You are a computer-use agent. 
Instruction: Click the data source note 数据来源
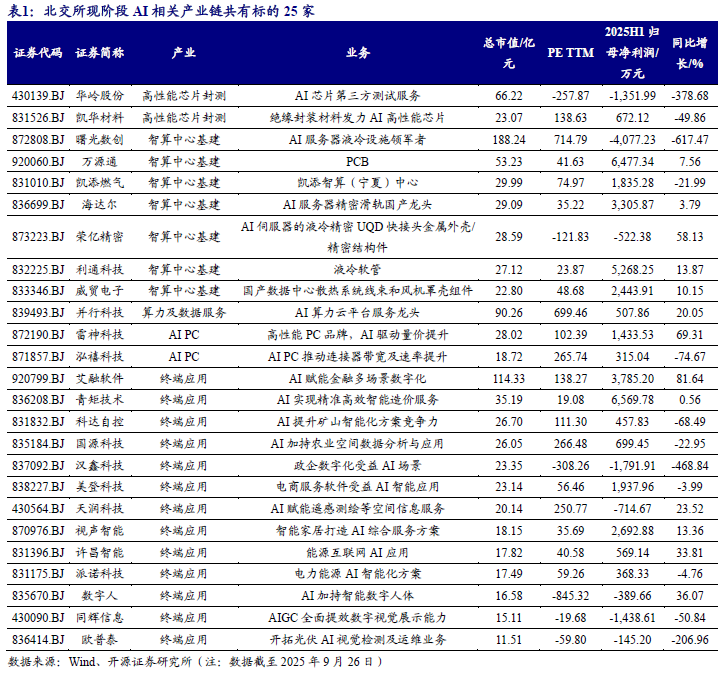point(195,661)
